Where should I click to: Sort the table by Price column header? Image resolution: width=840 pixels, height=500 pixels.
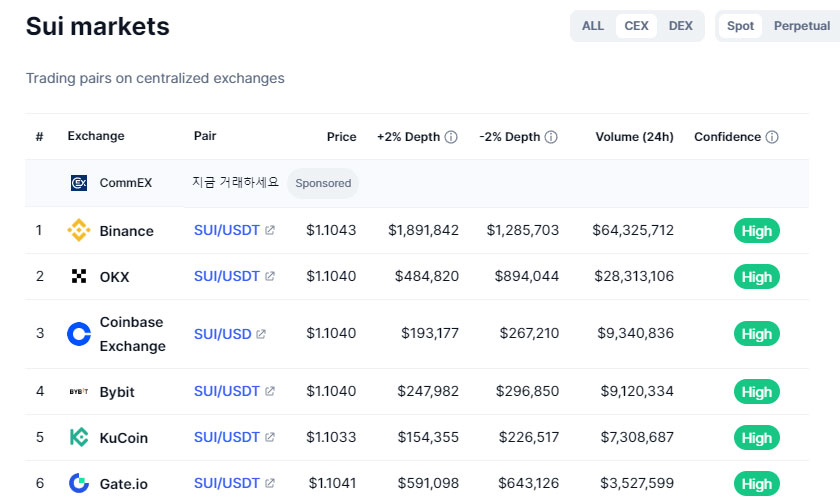[x=341, y=137]
